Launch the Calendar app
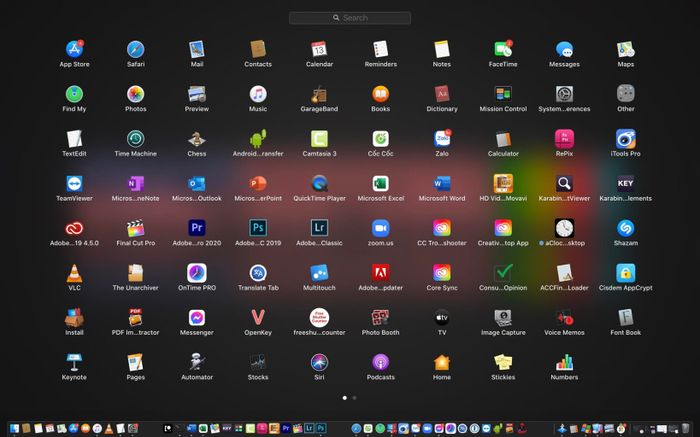700x437 pixels. [319, 49]
